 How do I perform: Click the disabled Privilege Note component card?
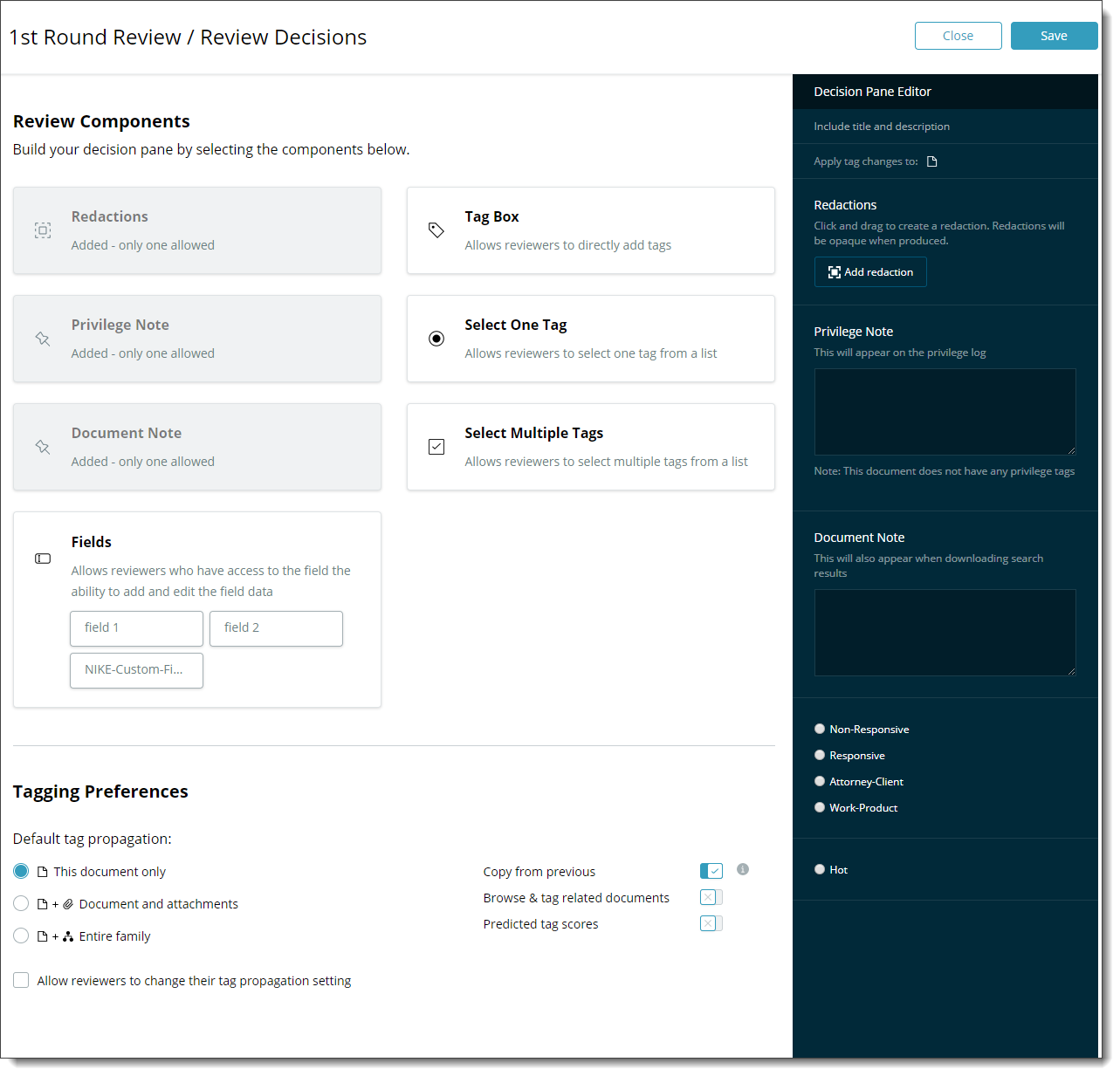197,339
